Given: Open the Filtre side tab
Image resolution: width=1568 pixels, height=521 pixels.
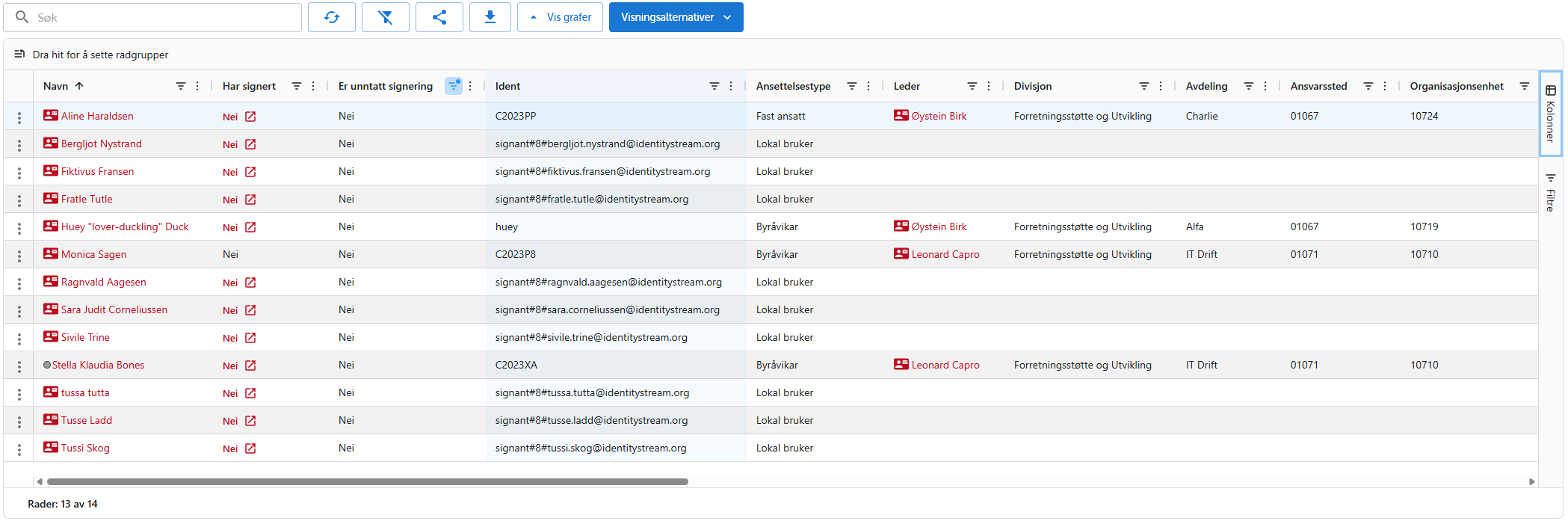Looking at the screenshot, I should pos(1551,192).
